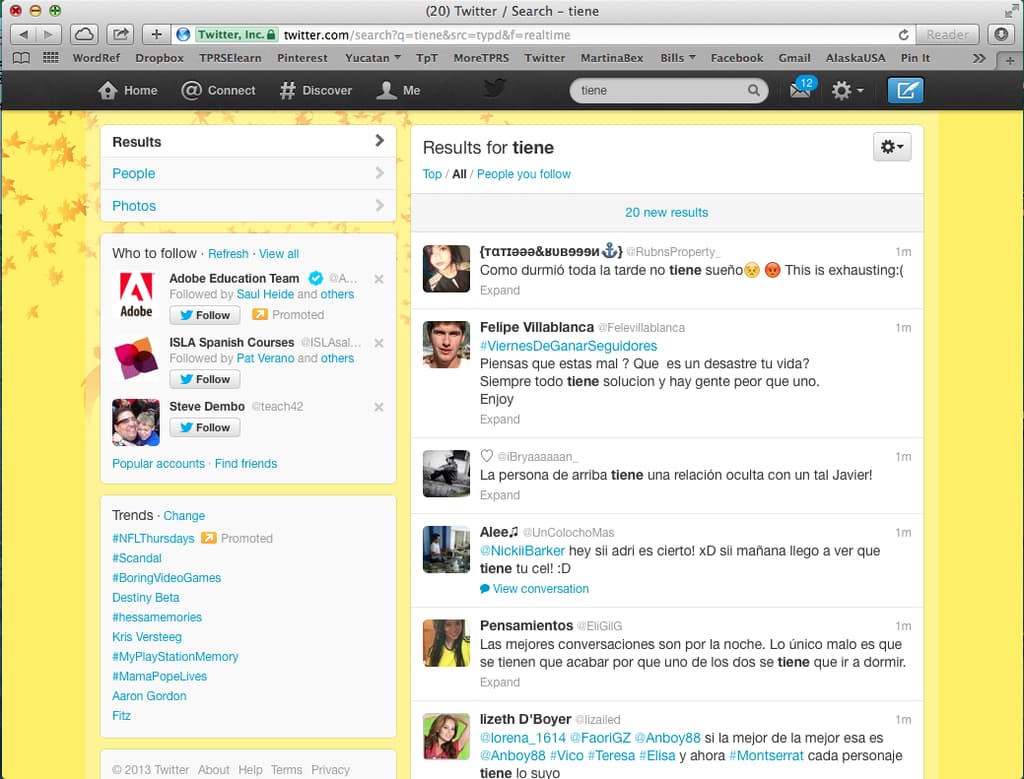Change Trends location
This screenshot has height=779, width=1024.
tap(184, 516)
